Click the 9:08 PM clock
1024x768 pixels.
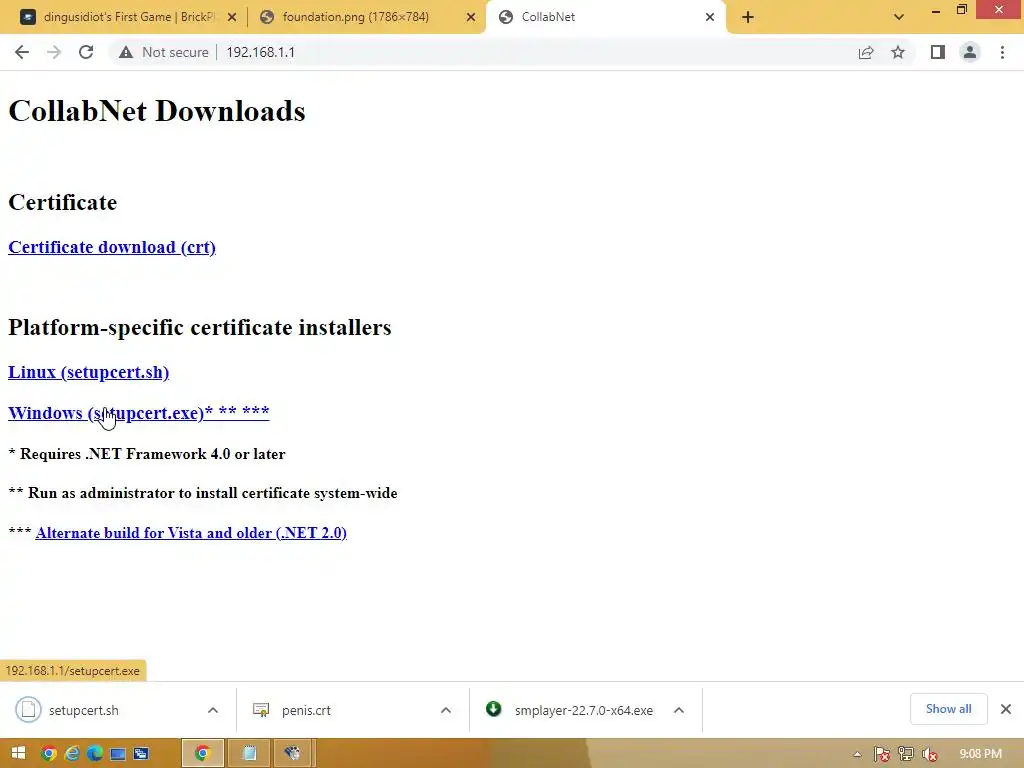(980, 754)
